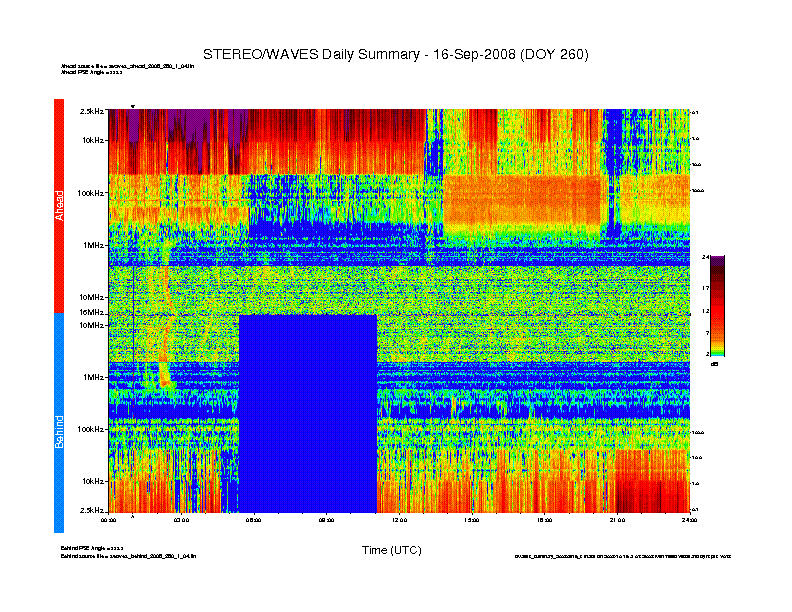Click the Ahead source file text line
792x612 pixels.
tap(127, 66)
